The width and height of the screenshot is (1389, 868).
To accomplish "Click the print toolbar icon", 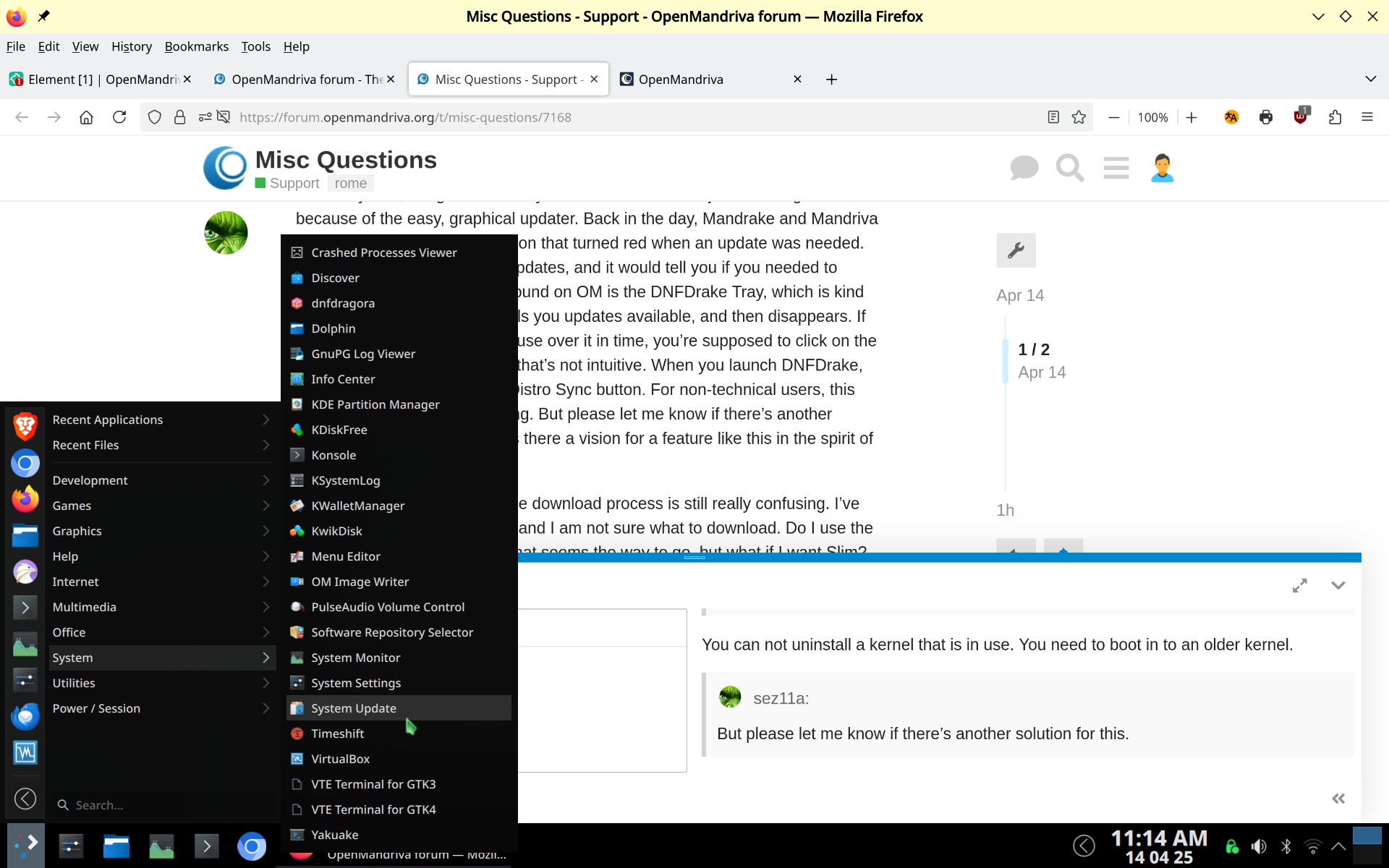I will 1265,117.
